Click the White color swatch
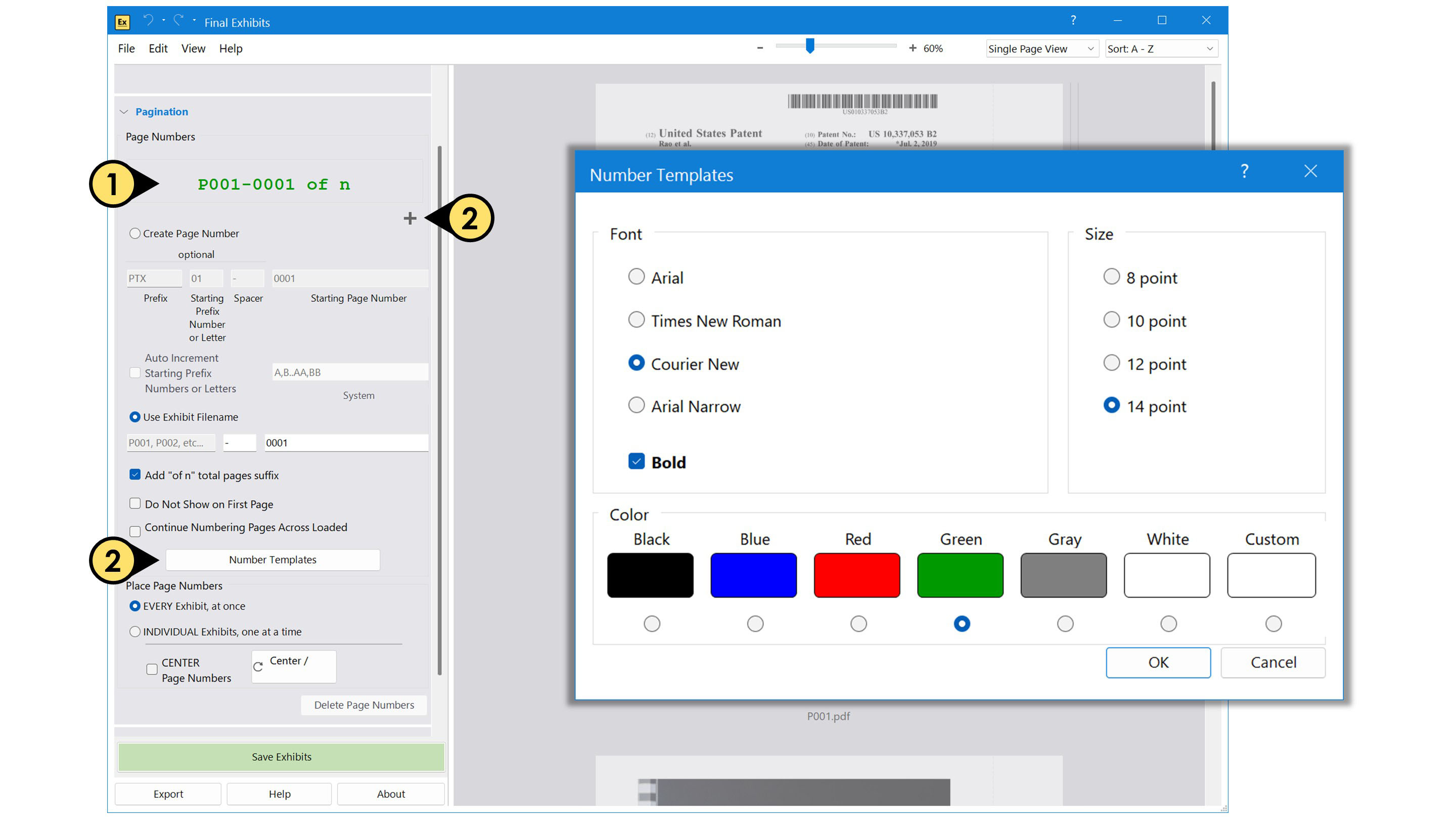Image resolution: width=1456 pixels, height=817 pixels. [x=1167, y=575]
